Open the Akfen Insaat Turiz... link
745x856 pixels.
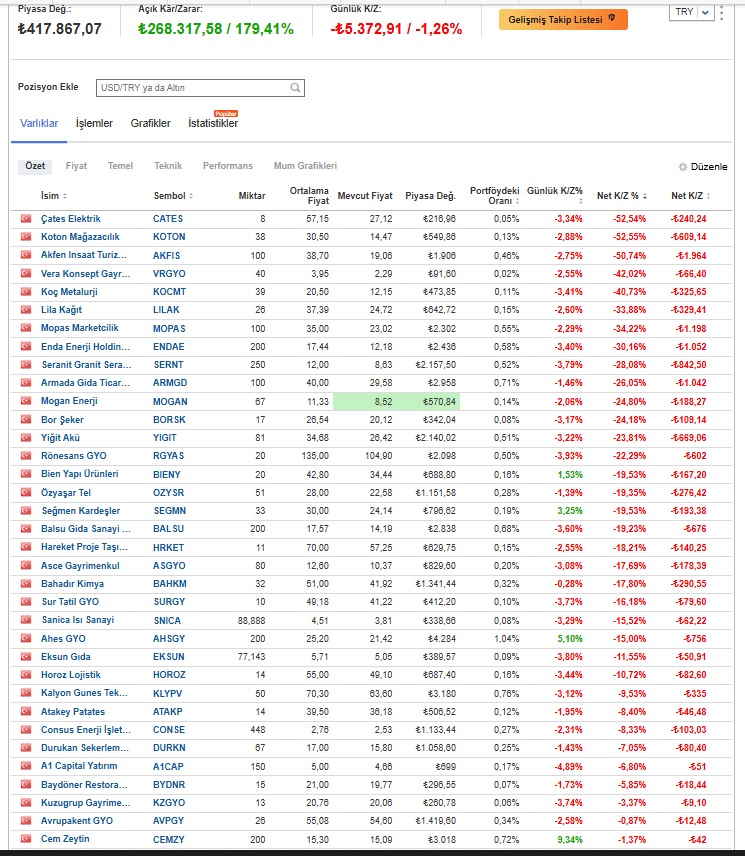point(84,255)
